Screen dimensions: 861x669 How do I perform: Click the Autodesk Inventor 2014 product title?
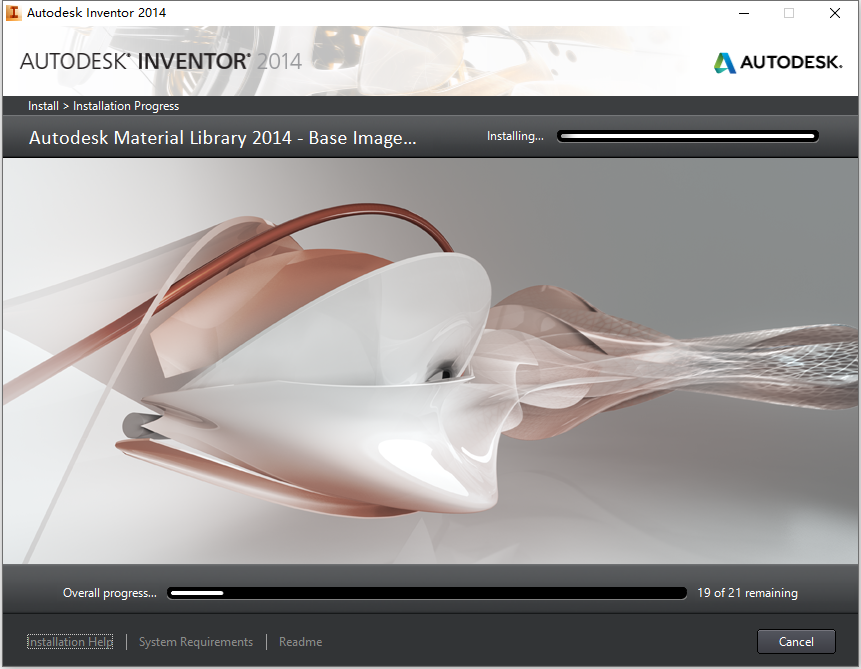[x=161, y=61]
